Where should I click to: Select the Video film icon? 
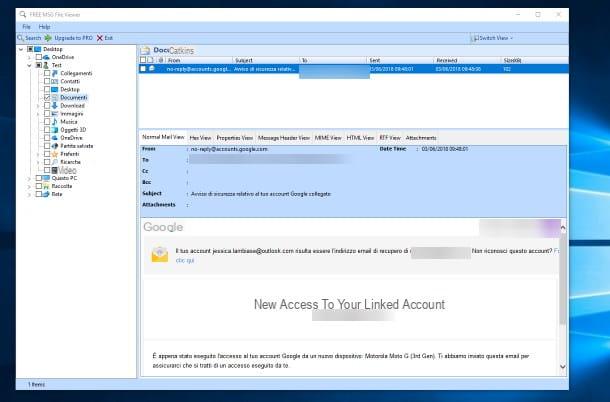click(x=55, y=170)
